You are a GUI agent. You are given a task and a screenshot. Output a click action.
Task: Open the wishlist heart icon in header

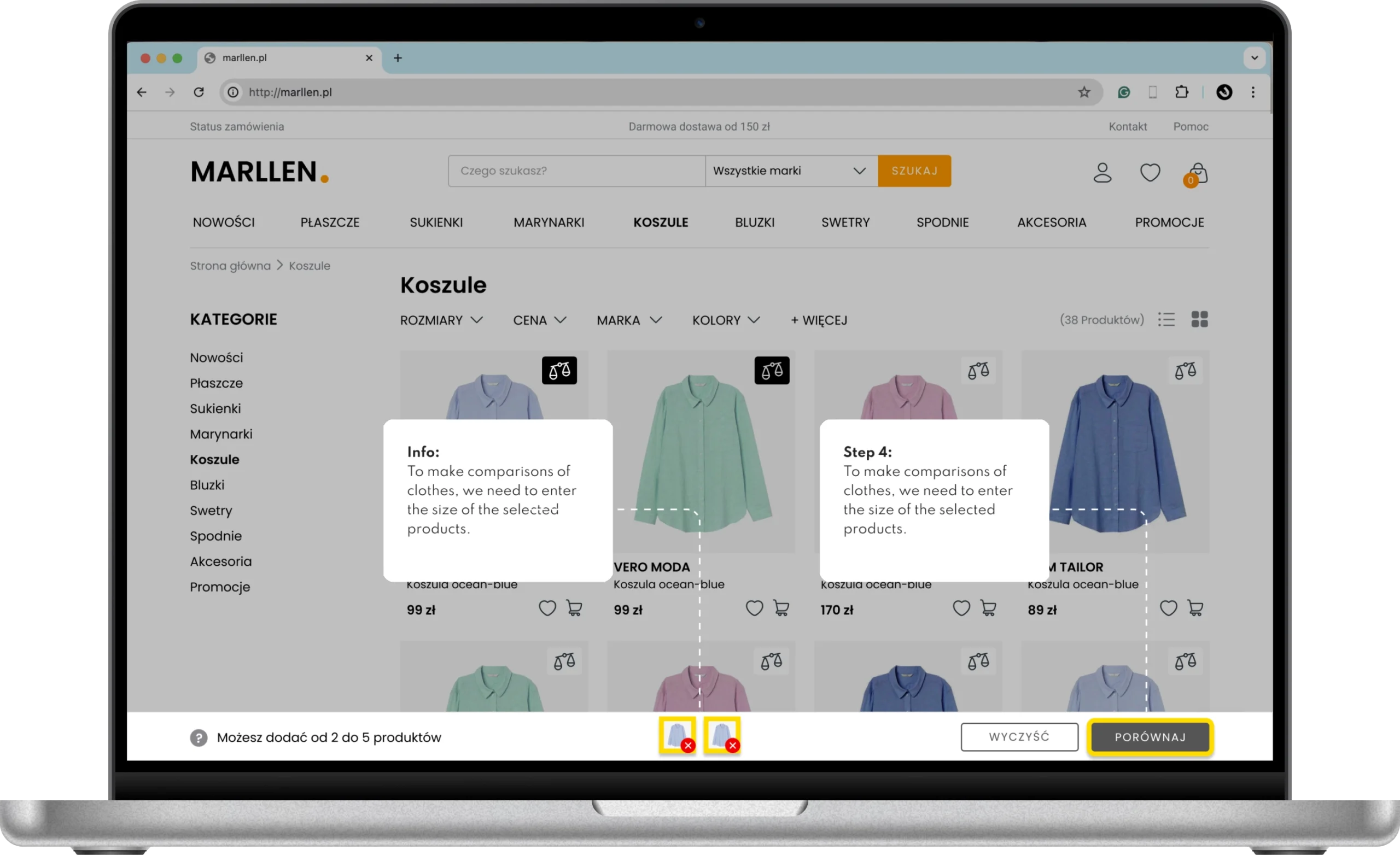1150,173
